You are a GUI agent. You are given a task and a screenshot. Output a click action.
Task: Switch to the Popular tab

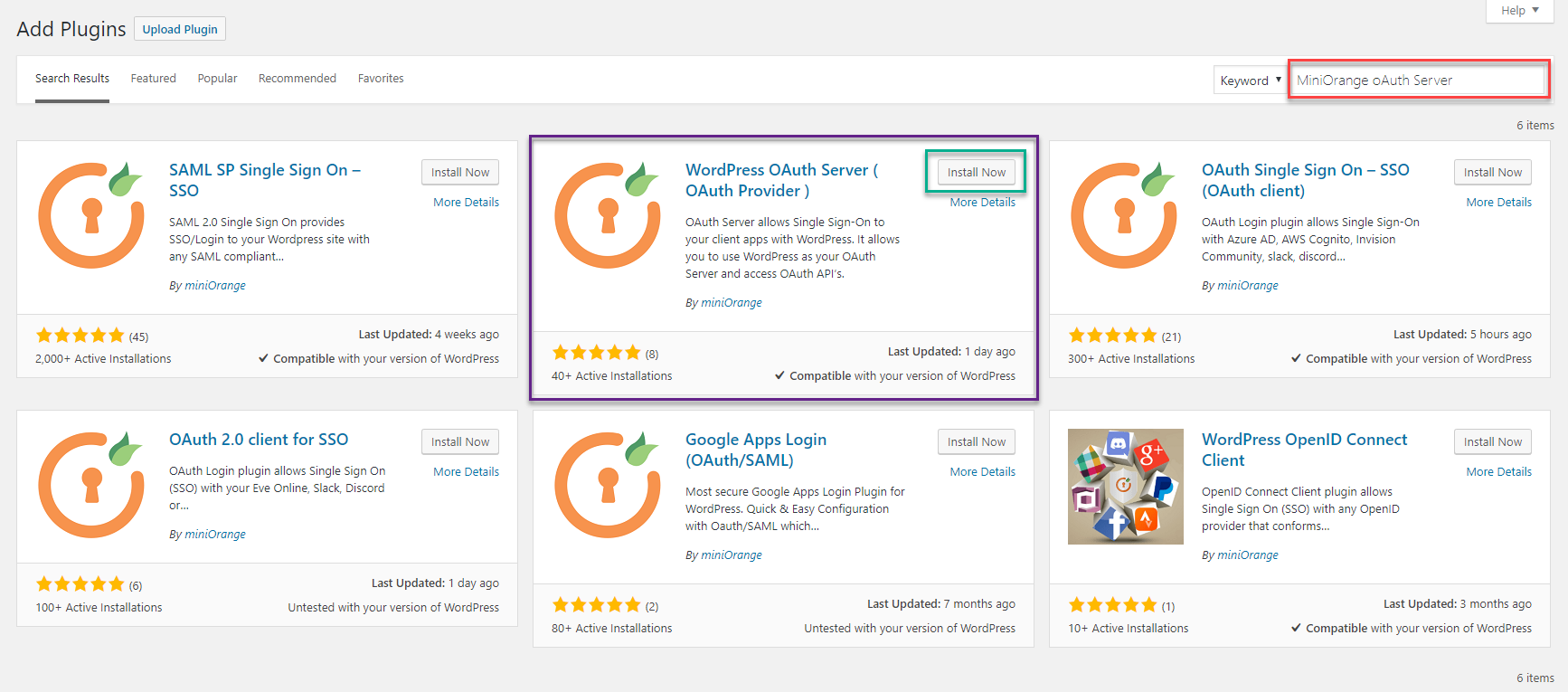[x=218, y=79]
